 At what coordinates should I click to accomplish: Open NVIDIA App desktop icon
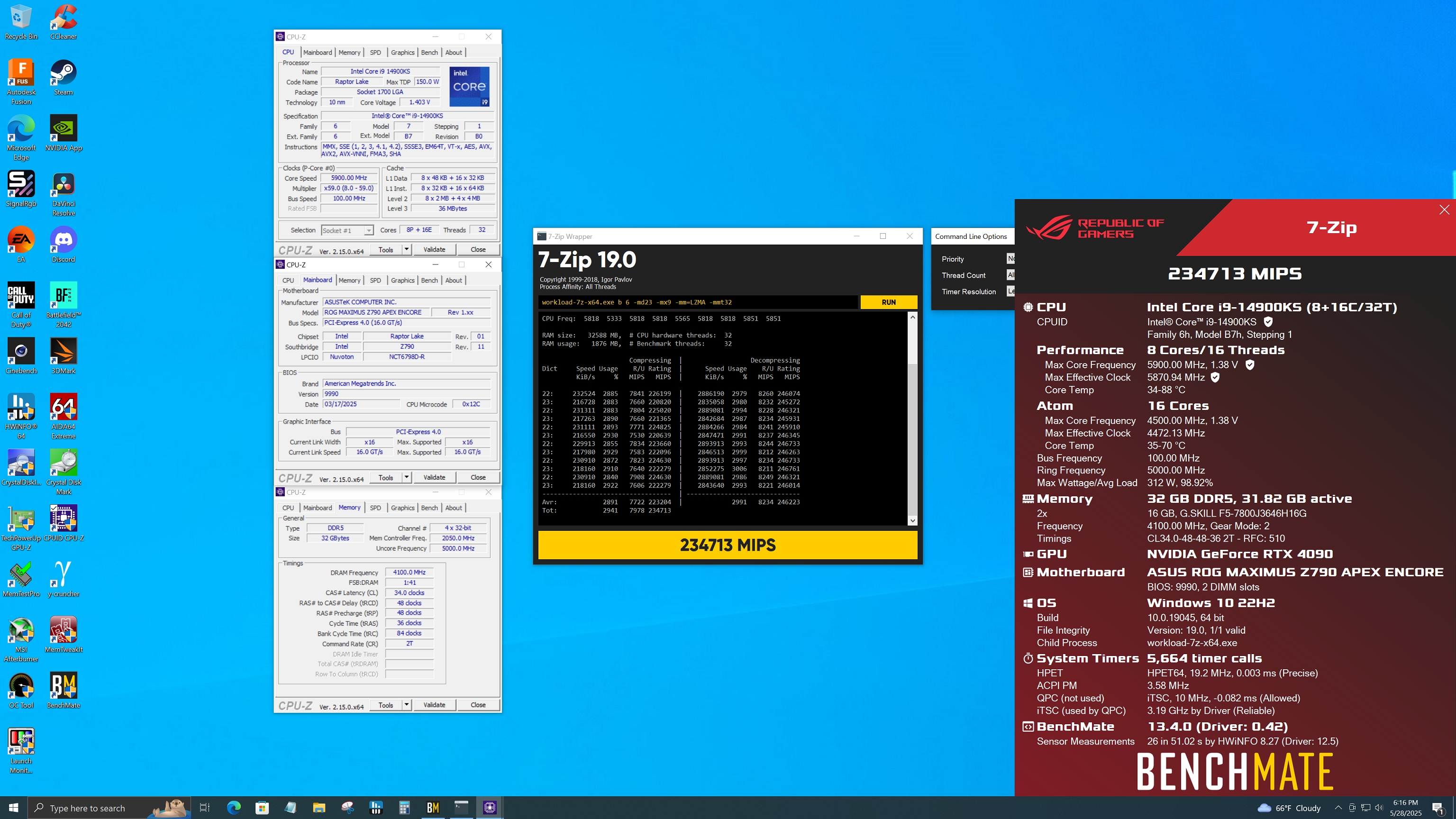point(64,133)
